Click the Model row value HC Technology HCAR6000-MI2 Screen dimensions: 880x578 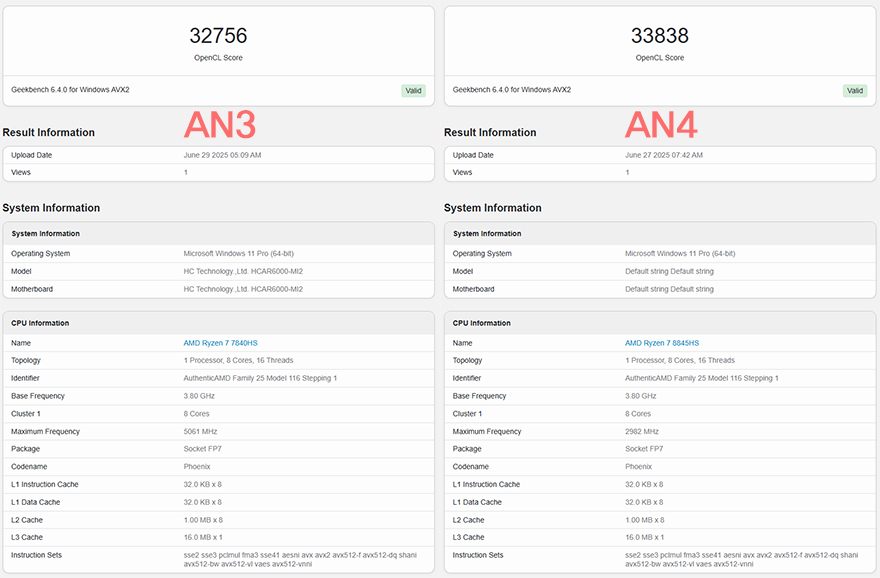[x=243, y=272]
